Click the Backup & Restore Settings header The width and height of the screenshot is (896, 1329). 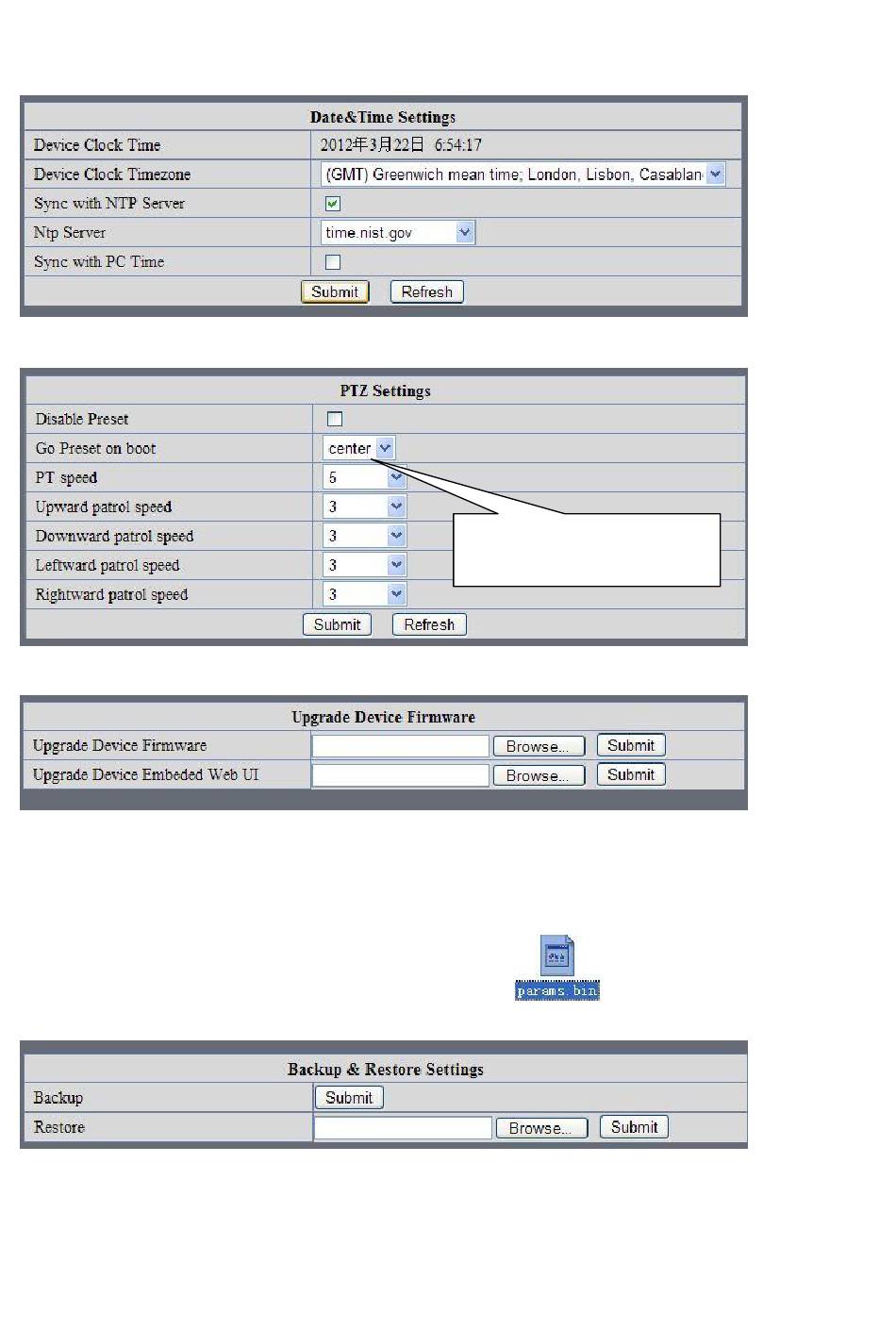pyautogui.click(x=385, y=1070)
